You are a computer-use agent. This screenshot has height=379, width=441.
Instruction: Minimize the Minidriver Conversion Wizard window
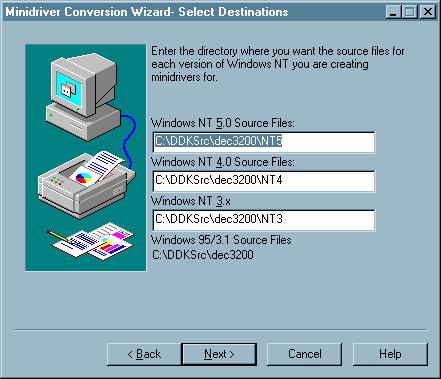(x=394, y=12)
